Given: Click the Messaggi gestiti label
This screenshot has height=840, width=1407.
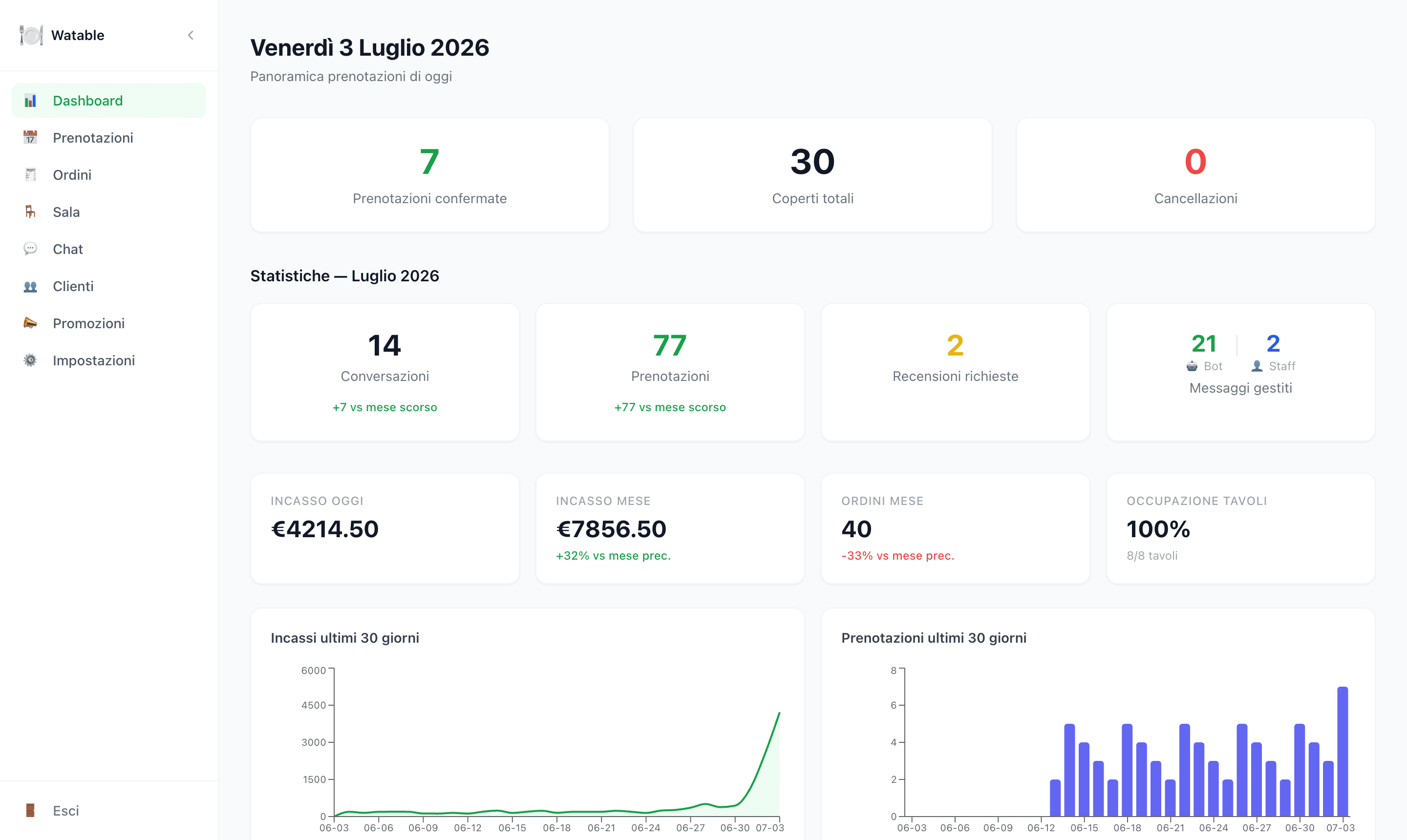Looking at the screenshot, I should click(1240, 388).
